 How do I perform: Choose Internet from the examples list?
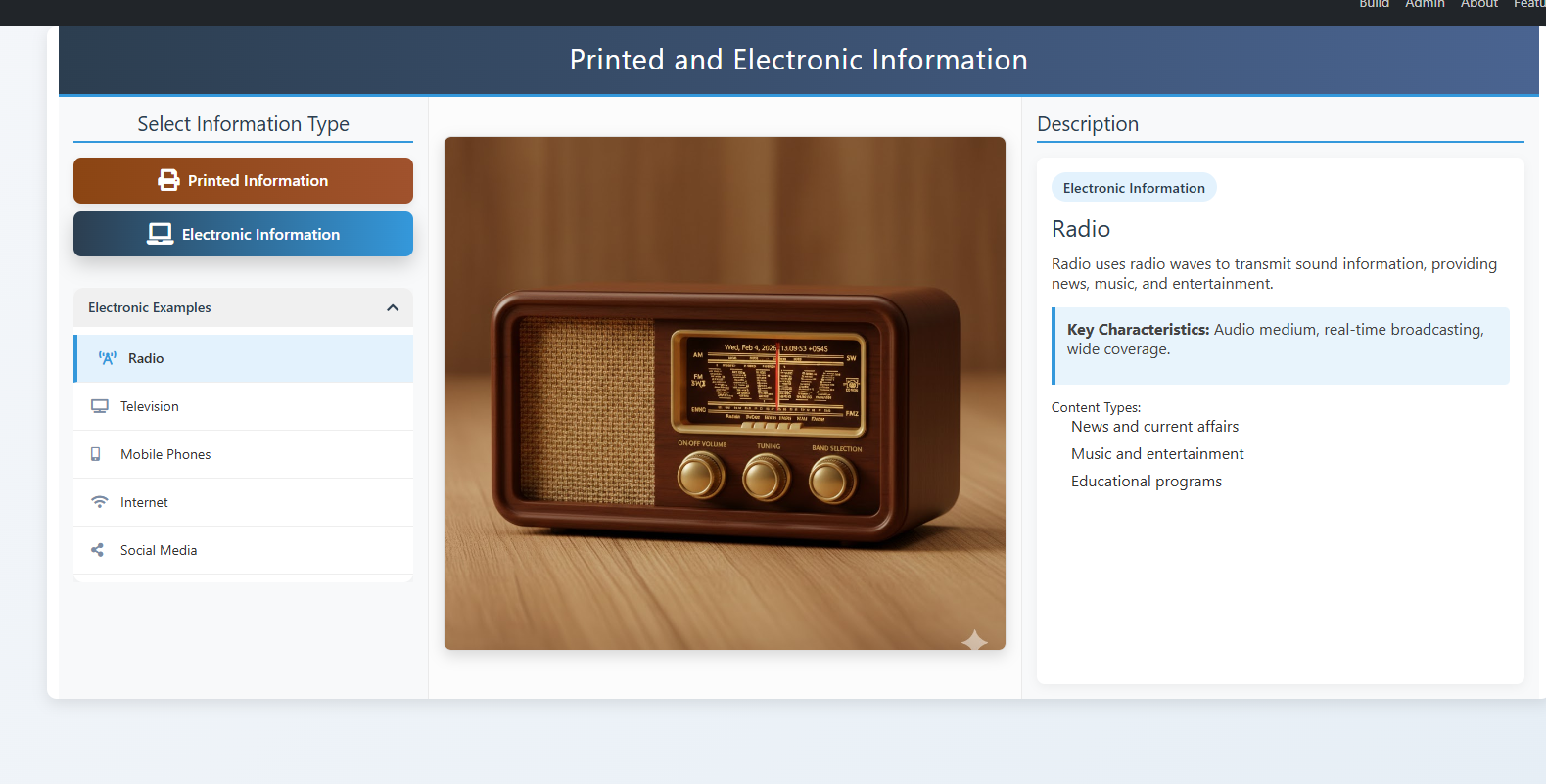[x=243, y=502]
